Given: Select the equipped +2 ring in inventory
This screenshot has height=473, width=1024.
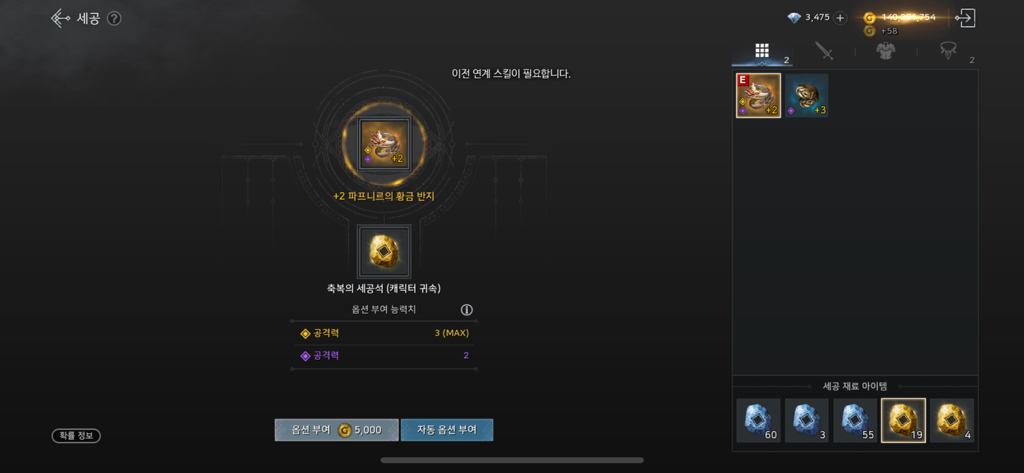Looking at the screenshot, I should [x=758, y=95].
